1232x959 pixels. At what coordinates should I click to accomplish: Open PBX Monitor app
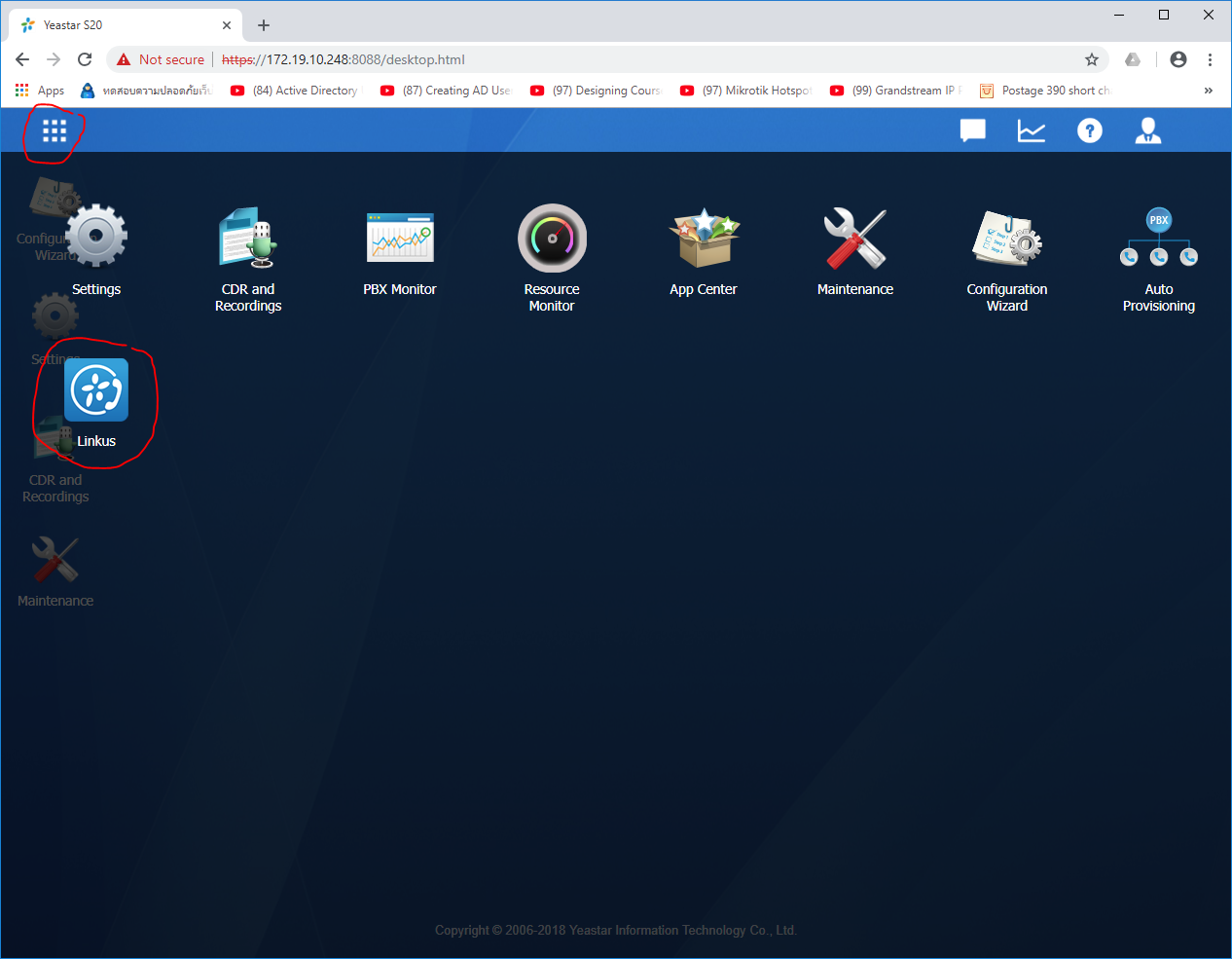coord(400,237)
